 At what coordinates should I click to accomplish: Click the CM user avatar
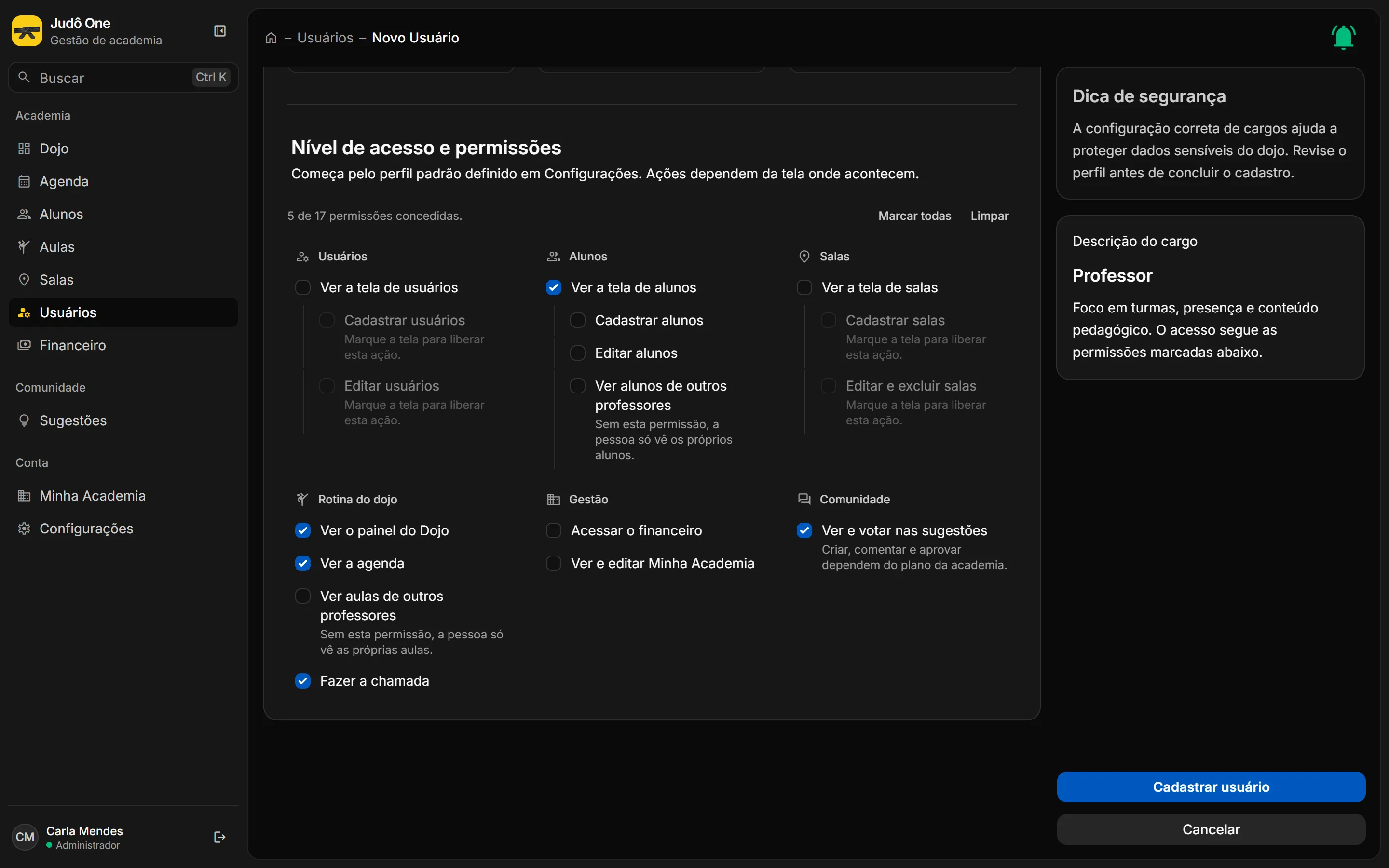click(25, 837)
